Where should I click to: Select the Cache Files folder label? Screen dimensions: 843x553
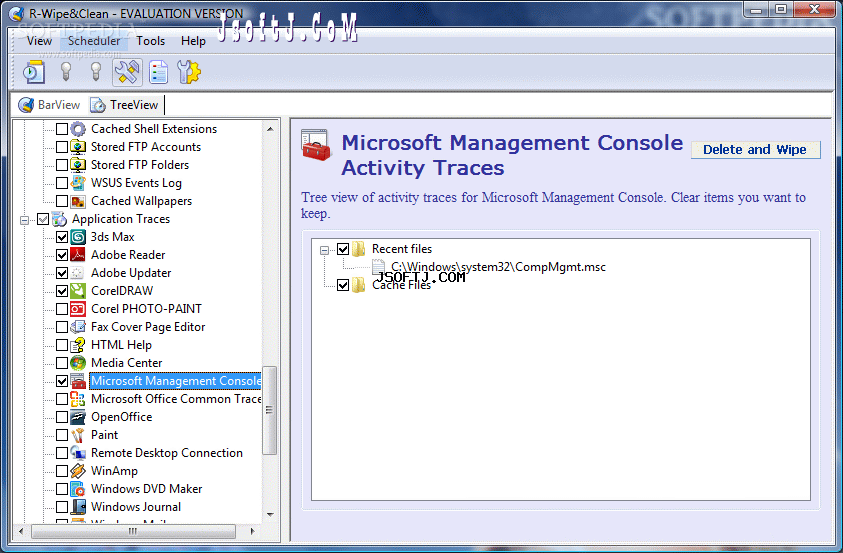[x=401, y=285]
